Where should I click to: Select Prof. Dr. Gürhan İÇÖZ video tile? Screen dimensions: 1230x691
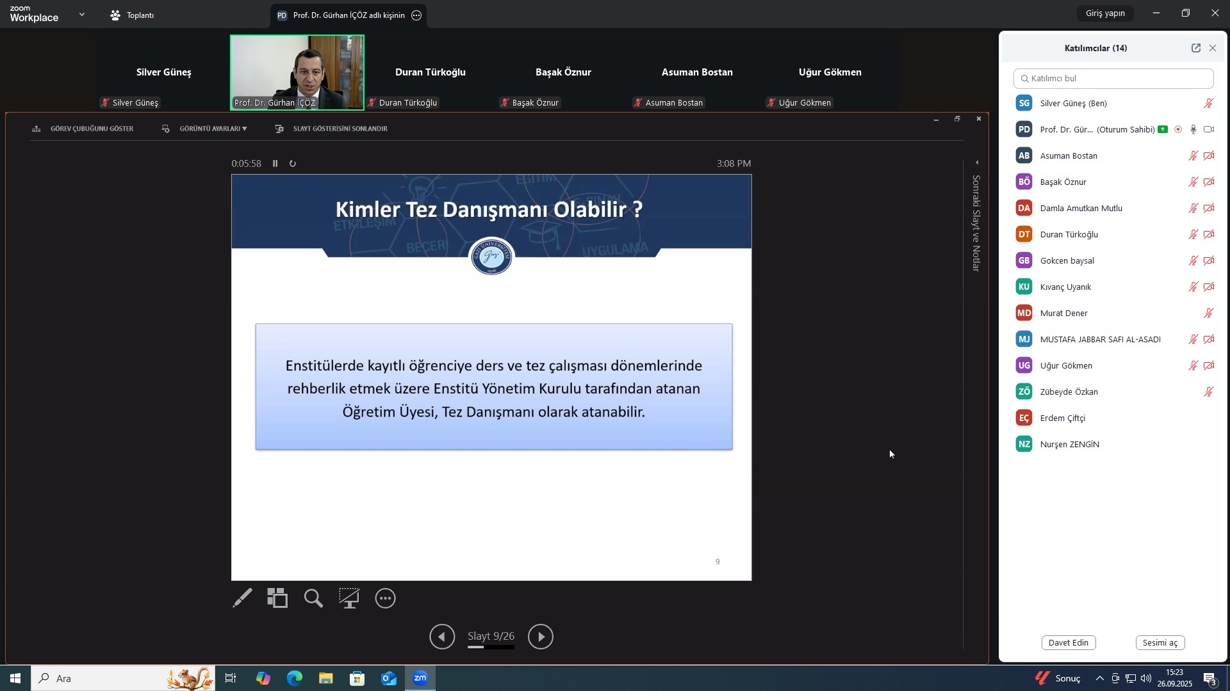(297, 72)
